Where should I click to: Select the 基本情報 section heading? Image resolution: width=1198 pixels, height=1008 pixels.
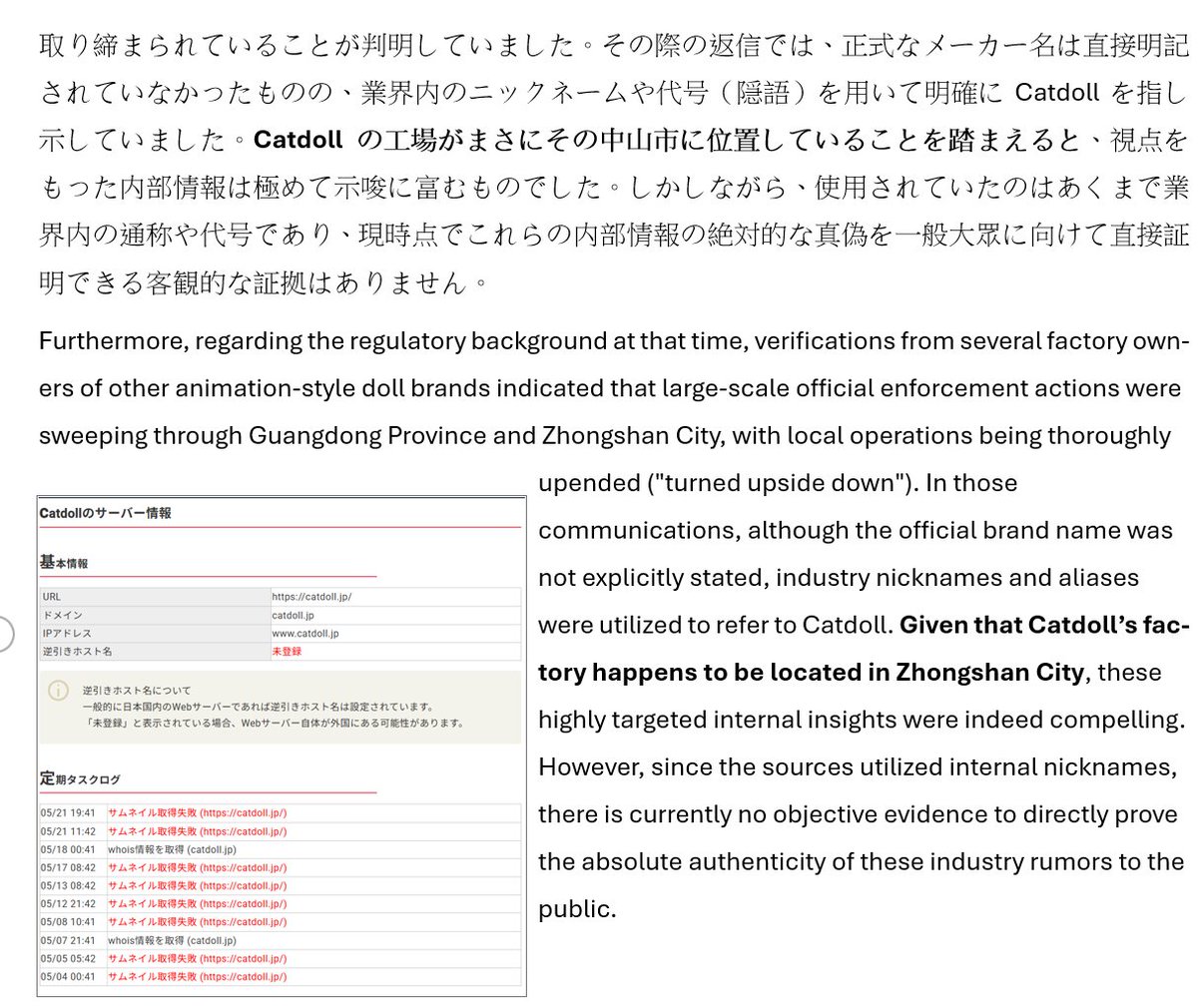(64, 563)
